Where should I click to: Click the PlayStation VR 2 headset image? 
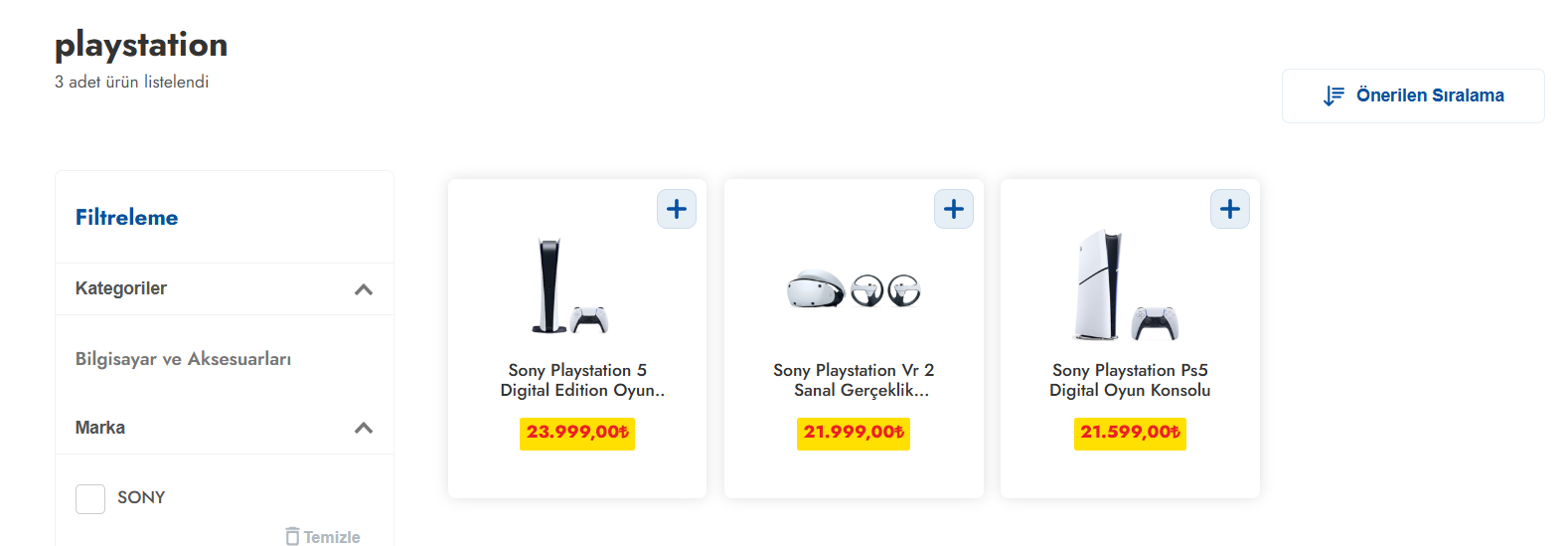[854, 289]
